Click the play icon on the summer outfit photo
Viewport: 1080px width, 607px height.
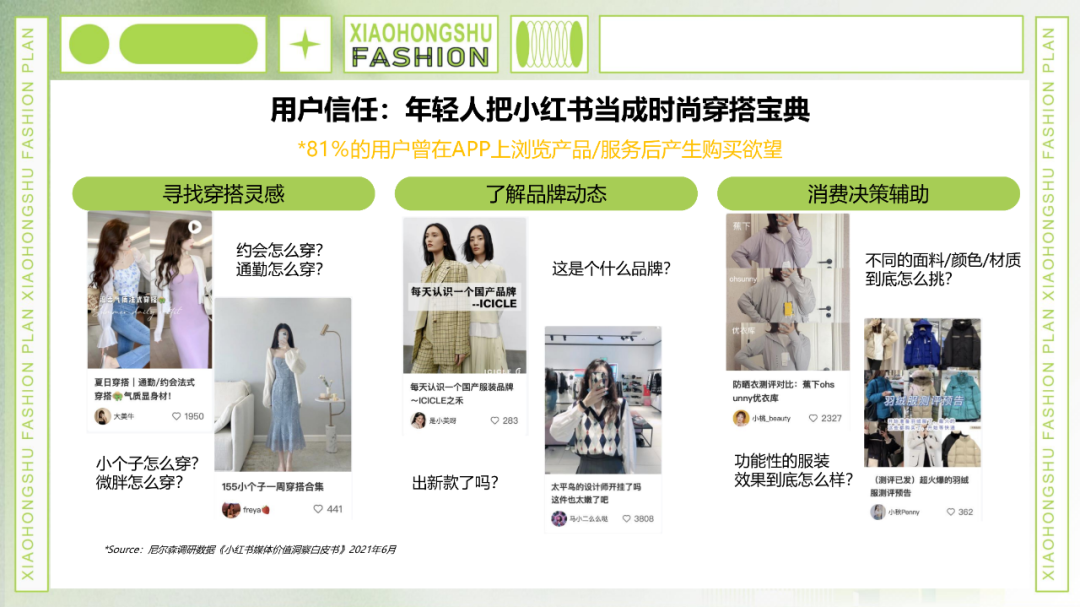click(x=195, y=227)
